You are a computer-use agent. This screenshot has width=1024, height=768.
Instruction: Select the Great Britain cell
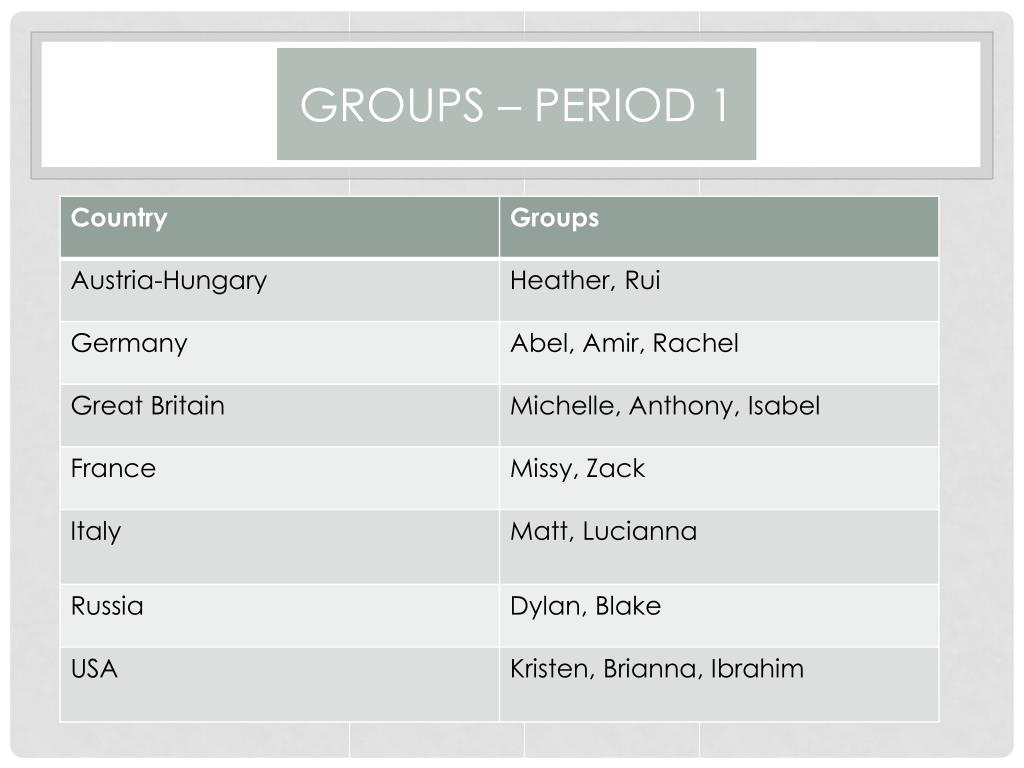coord(280,415)
